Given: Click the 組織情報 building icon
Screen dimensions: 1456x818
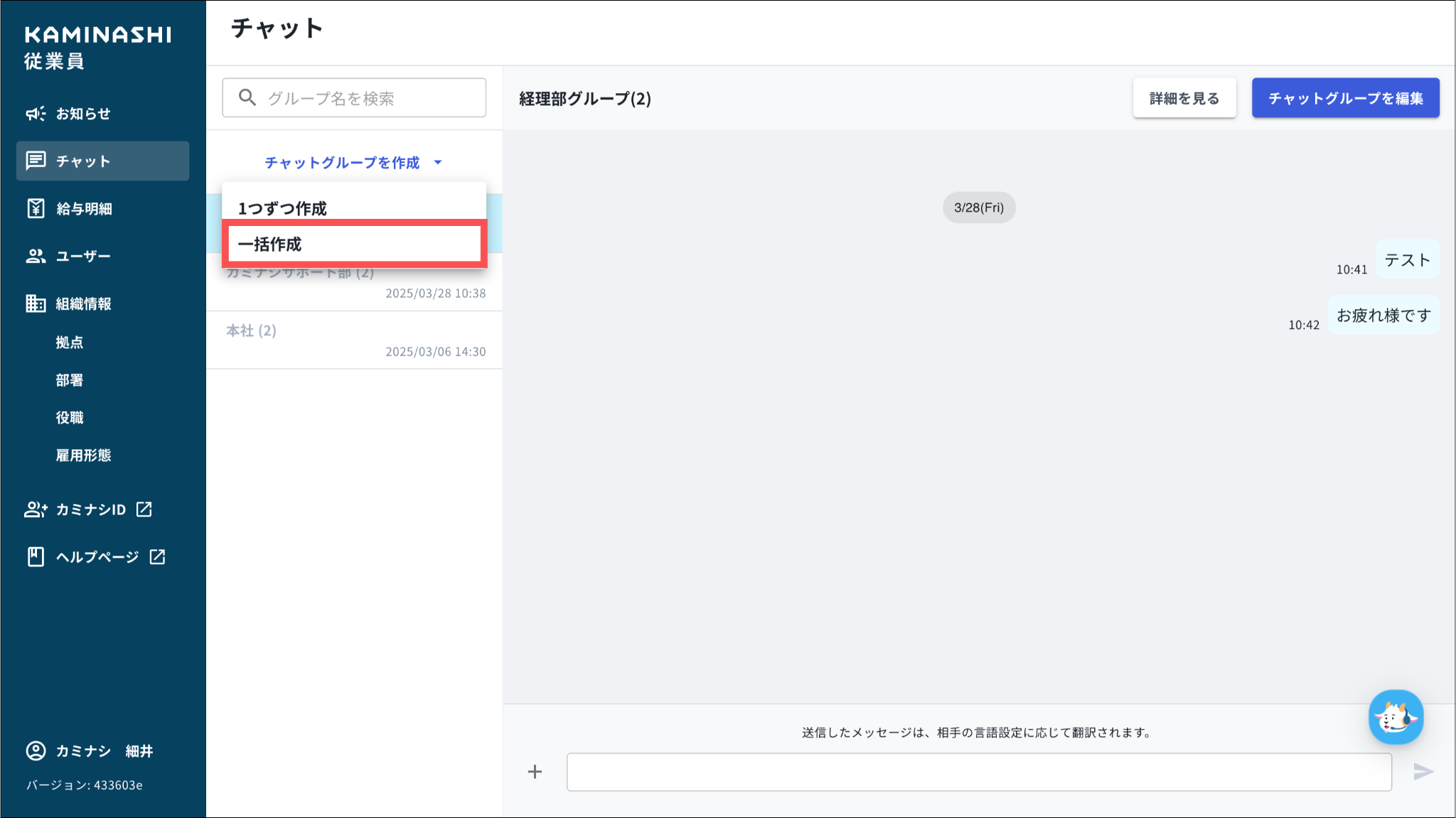Looking at the screenshot, I should [x=36, y=303].
